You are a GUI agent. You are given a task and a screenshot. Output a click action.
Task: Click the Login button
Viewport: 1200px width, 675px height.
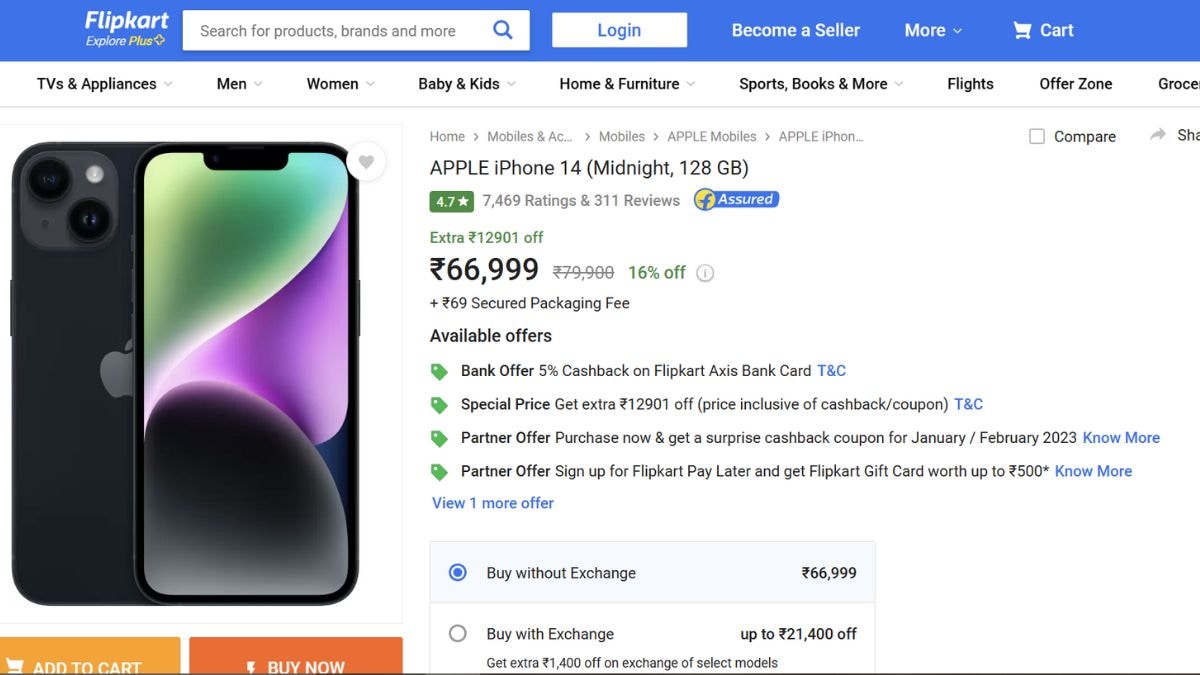(619, 30)
